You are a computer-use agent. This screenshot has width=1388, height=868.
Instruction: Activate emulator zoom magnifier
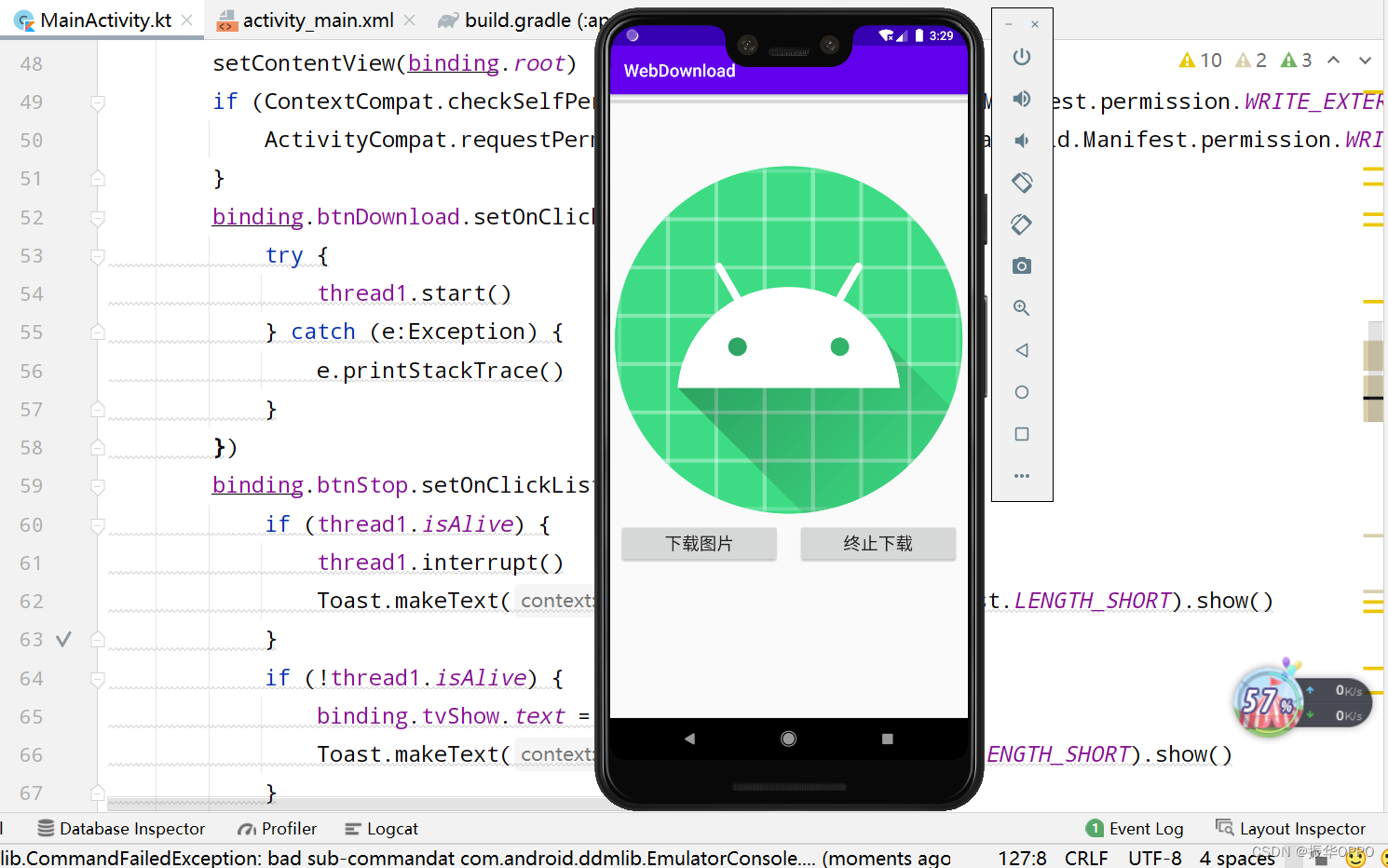(x=1022, y=308)
